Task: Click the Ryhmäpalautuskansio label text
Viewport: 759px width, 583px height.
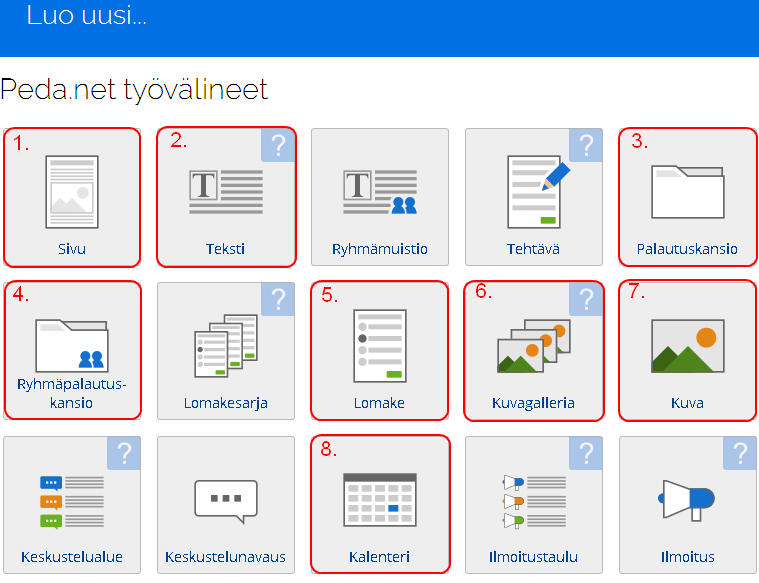Action: pos(72,393)
